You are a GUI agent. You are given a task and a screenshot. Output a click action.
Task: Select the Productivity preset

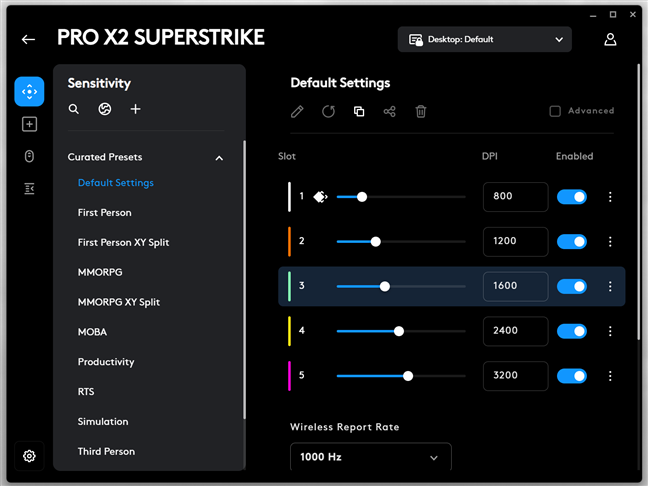[x=106, y=362]
